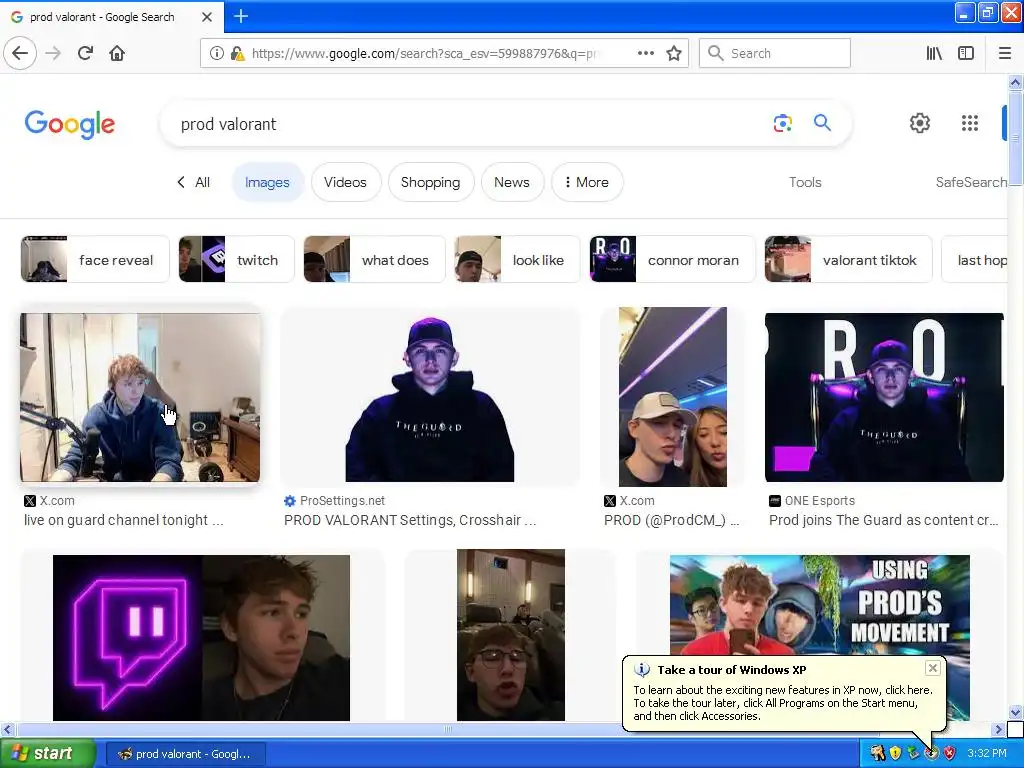Click the taskbar clock showing 3:32 PM
The width and height of the screenshot is (1024, 768).
tap(987, 754)
